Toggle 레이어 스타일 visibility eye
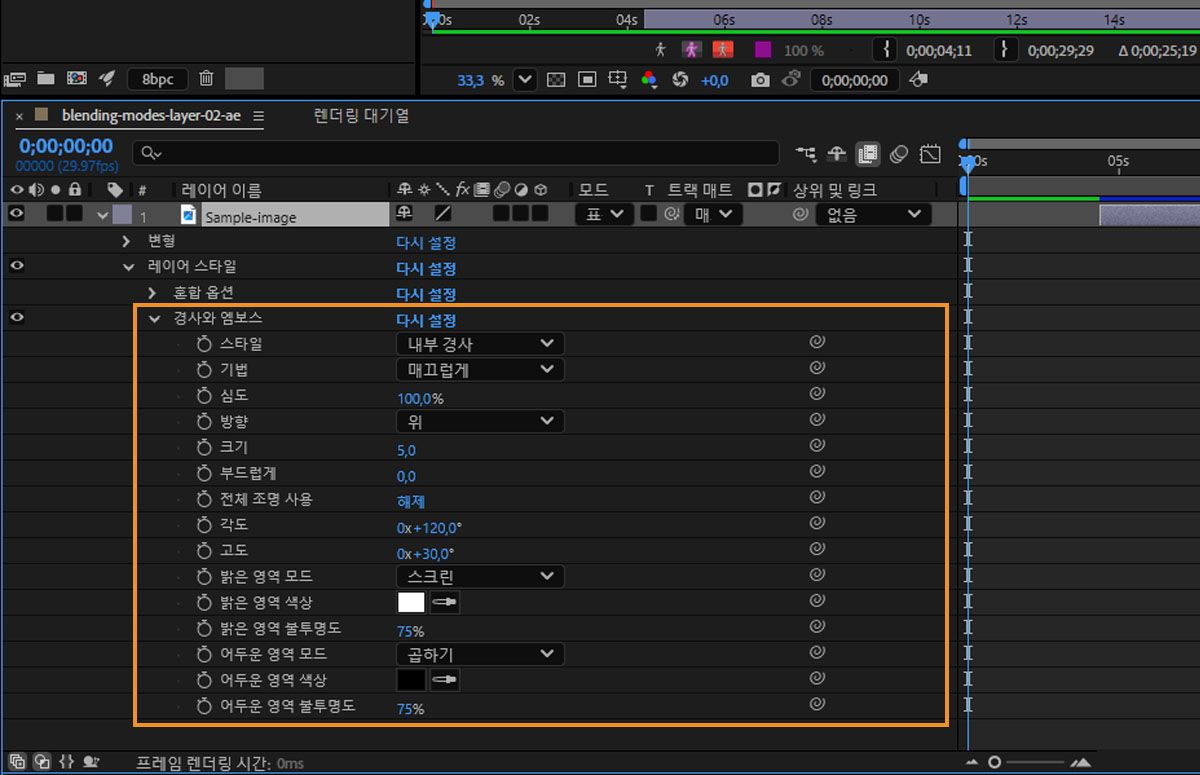Screen dimensions: 1200x775 tap(17, 266)
